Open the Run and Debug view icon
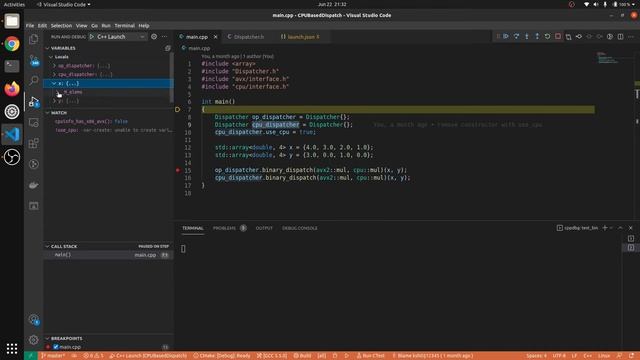 [x=34, y=102]
